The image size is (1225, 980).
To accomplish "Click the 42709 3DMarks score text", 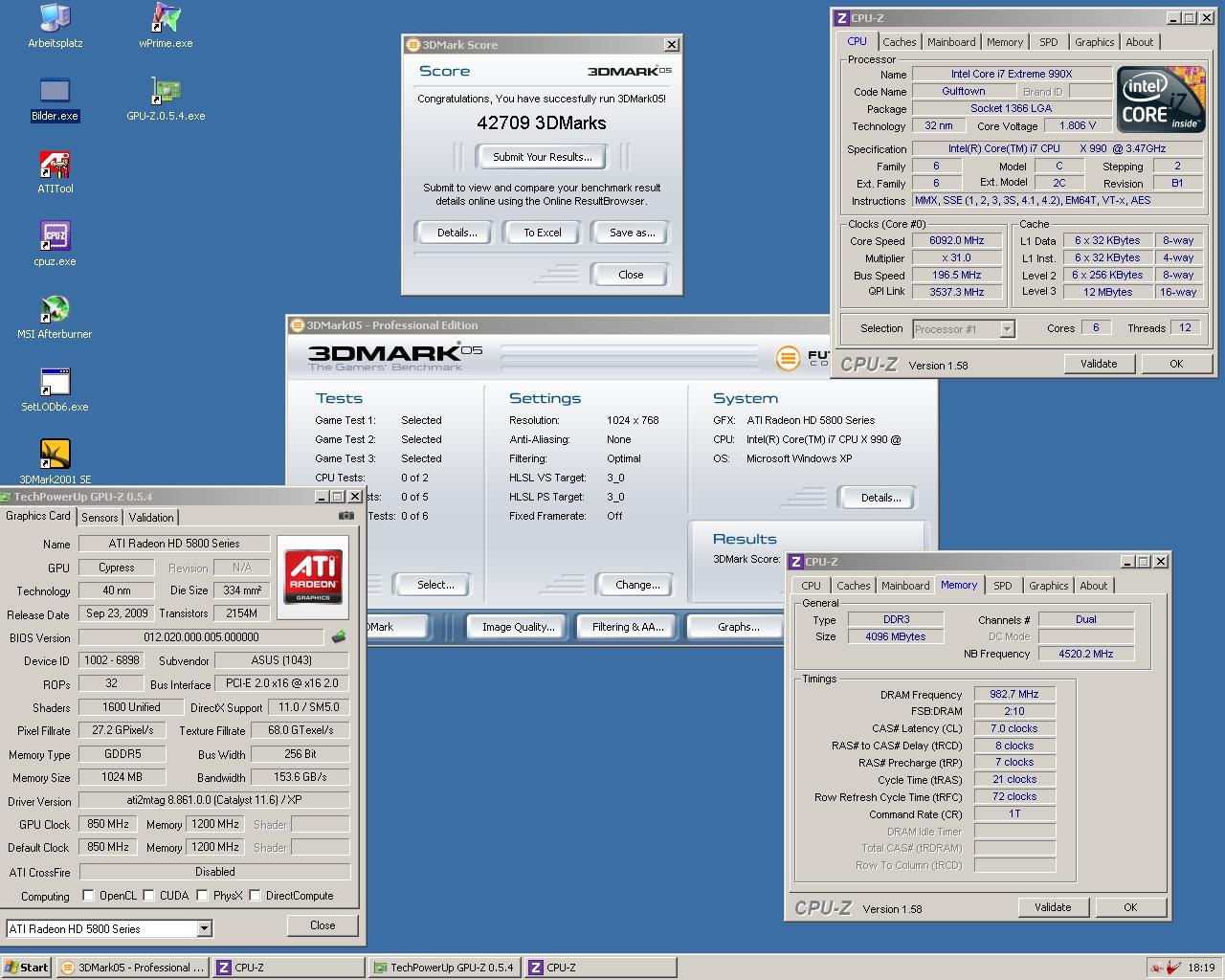I will pos(542,122).
